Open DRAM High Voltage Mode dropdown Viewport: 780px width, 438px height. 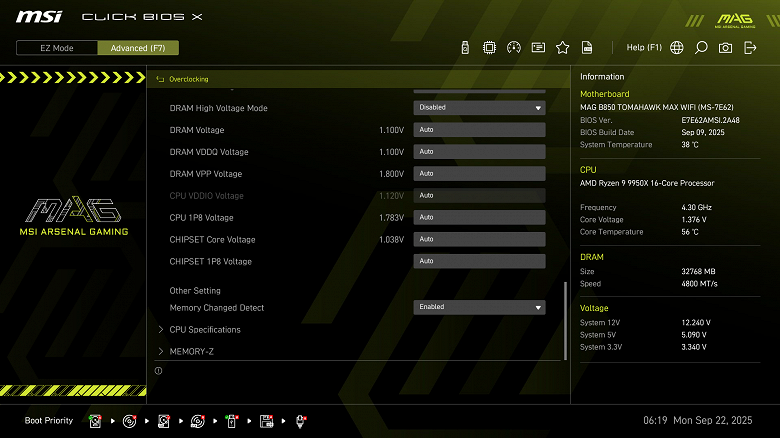click(479, 108)
